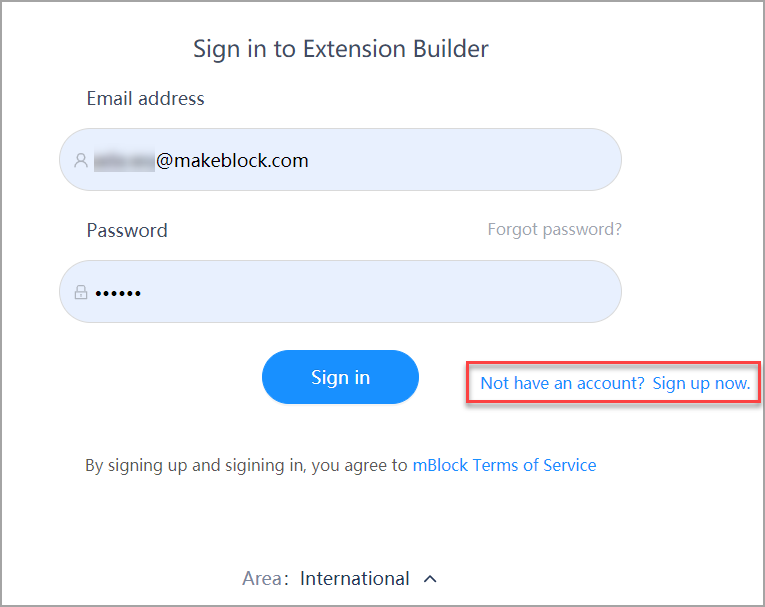Click the blue Sign in button
The height and width of the screenshot is (607, 765).
(x=340, y=377)
